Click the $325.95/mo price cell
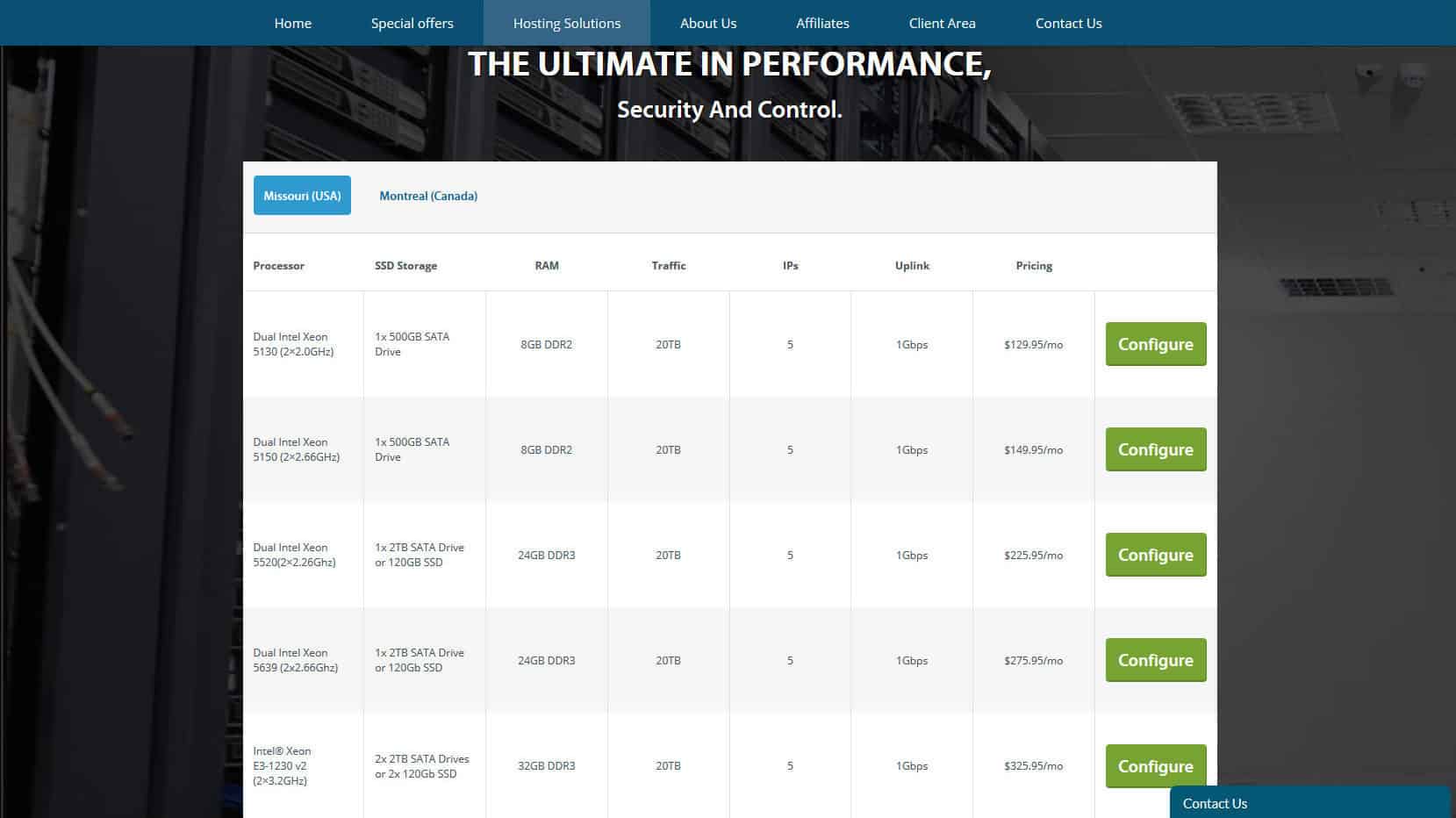The width and height of the screenshot is (1456, 818). click(1034, 766)
